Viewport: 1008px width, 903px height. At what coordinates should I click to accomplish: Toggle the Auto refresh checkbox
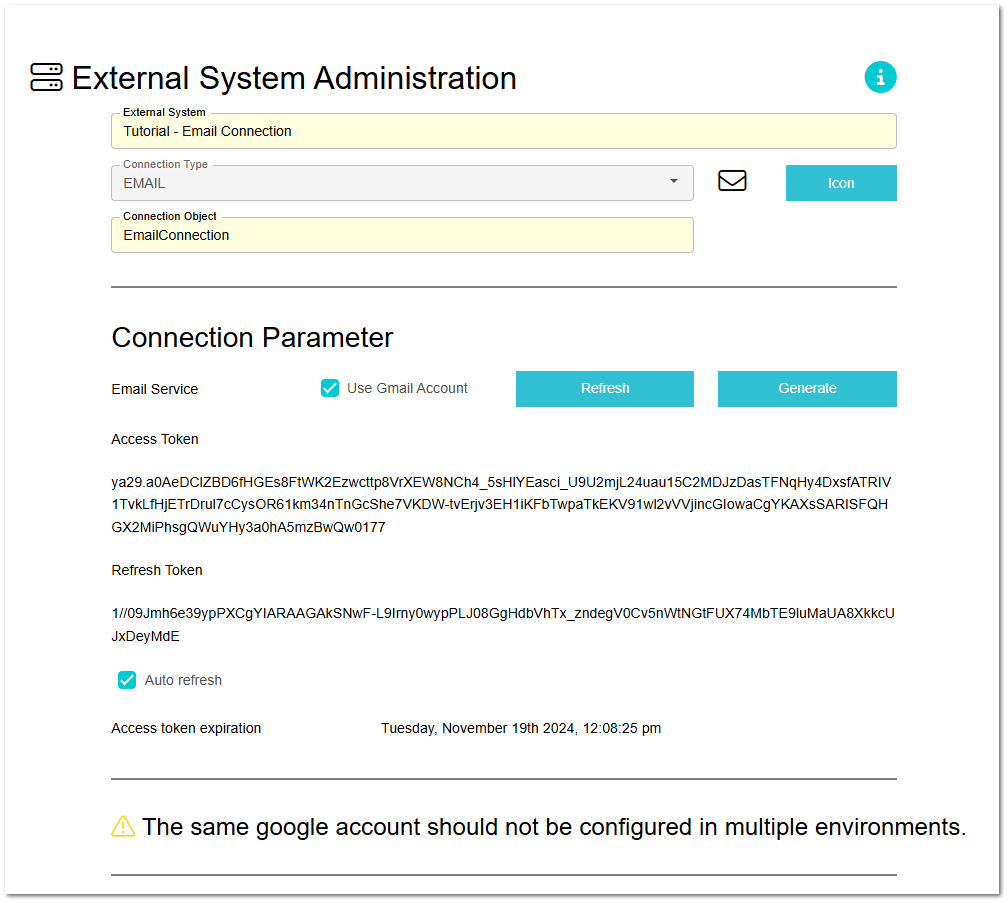[127, 680]
